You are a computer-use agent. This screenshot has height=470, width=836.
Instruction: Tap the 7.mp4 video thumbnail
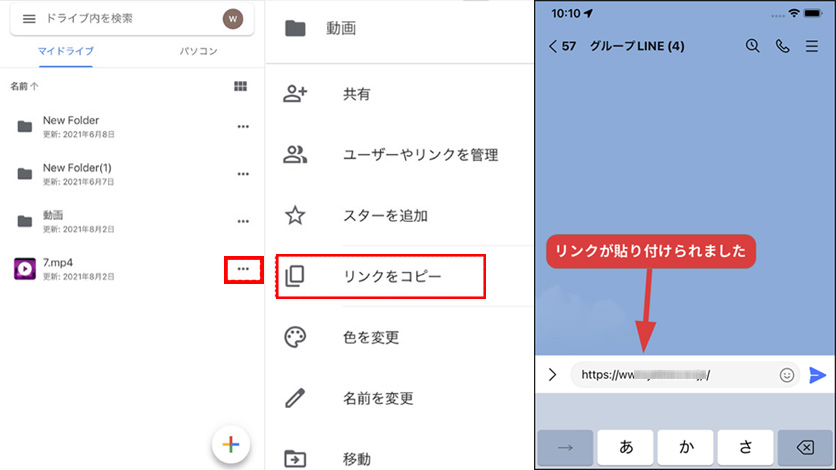click(x=25, y=269)
